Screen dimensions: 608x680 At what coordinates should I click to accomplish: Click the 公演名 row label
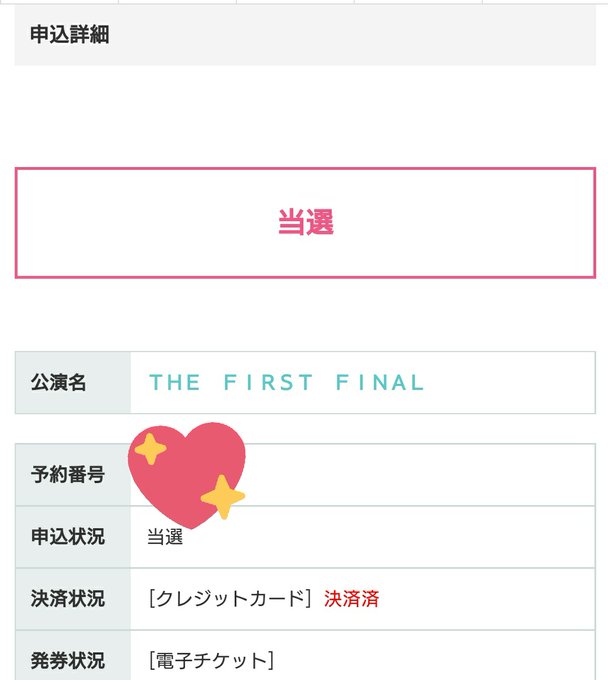pos(59,382)
